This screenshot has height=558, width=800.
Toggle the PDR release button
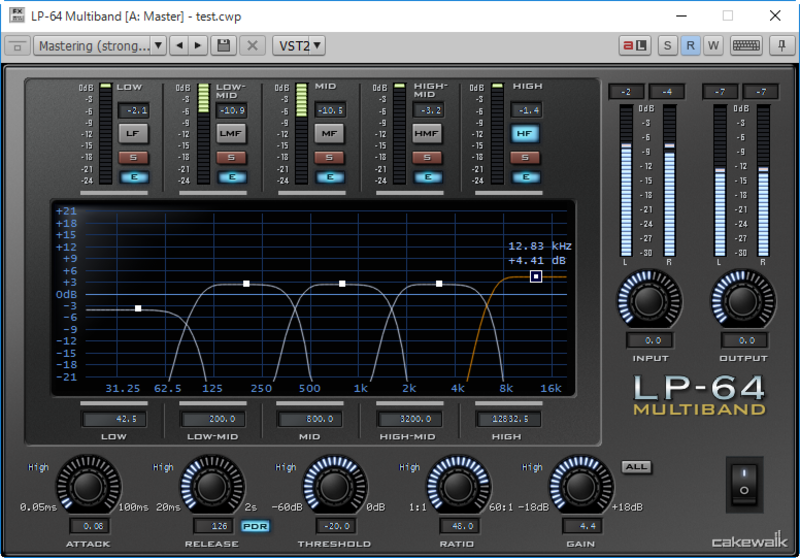(255, 526)
